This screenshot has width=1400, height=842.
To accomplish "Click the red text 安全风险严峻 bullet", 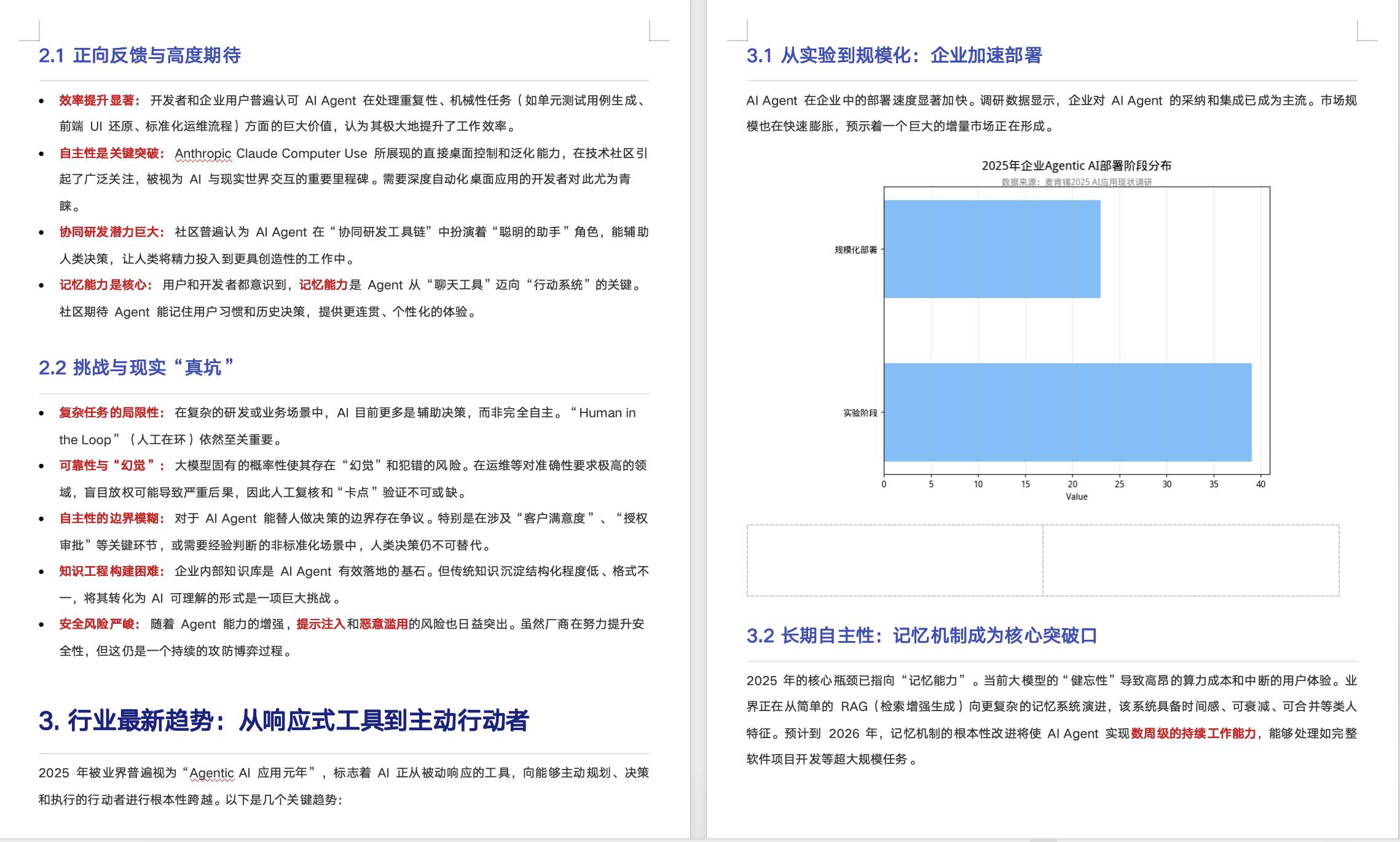I will pyautogui.click(x=98, y=624).
